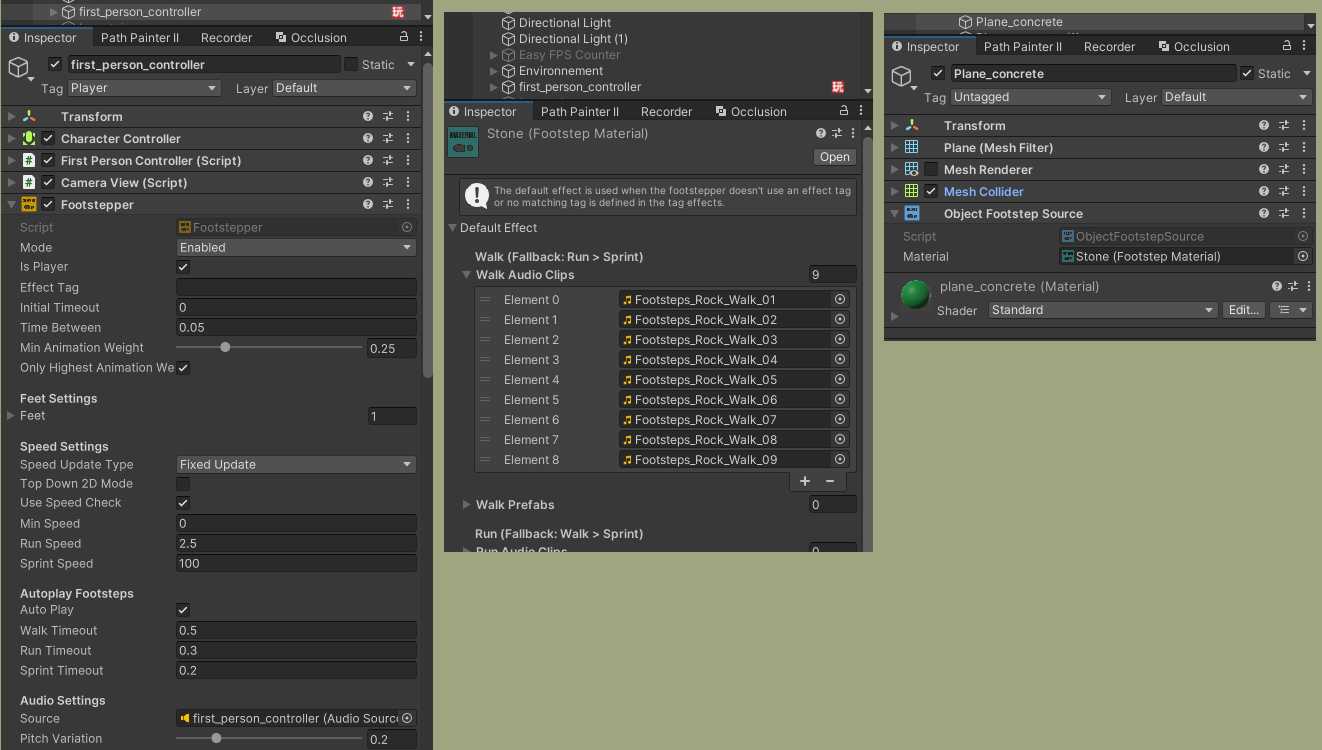Open help for plane_concrete material
Viewport: 1322px width, 750px height.
[1277, 287]
